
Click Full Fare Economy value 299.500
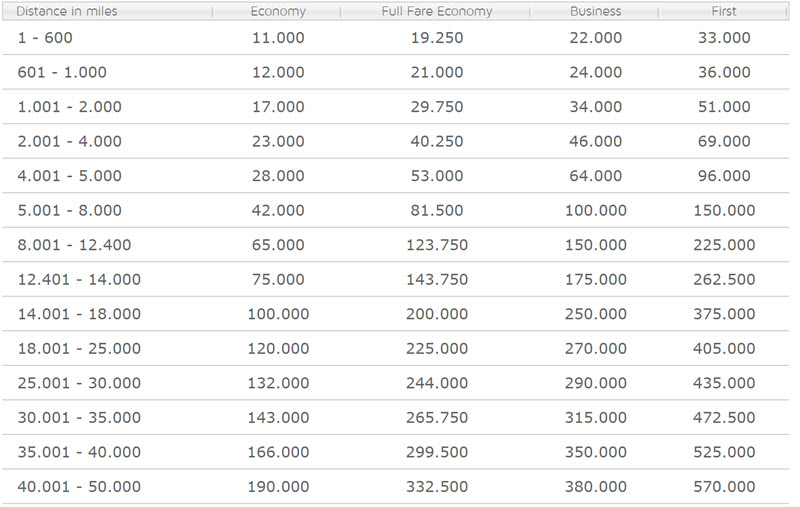437,452
